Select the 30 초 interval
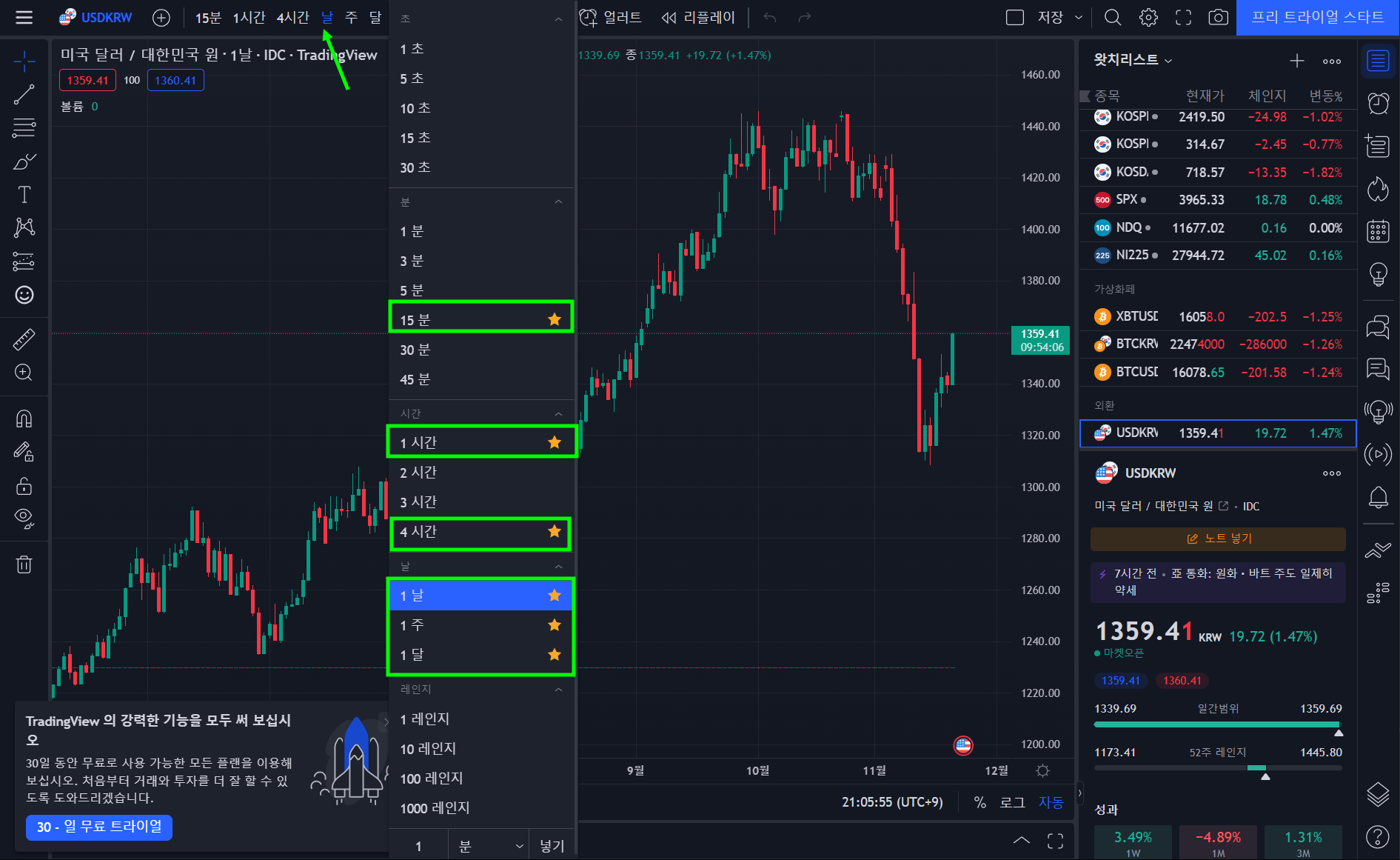This screenshot has width=1400, height=860. tap(481, 167)
